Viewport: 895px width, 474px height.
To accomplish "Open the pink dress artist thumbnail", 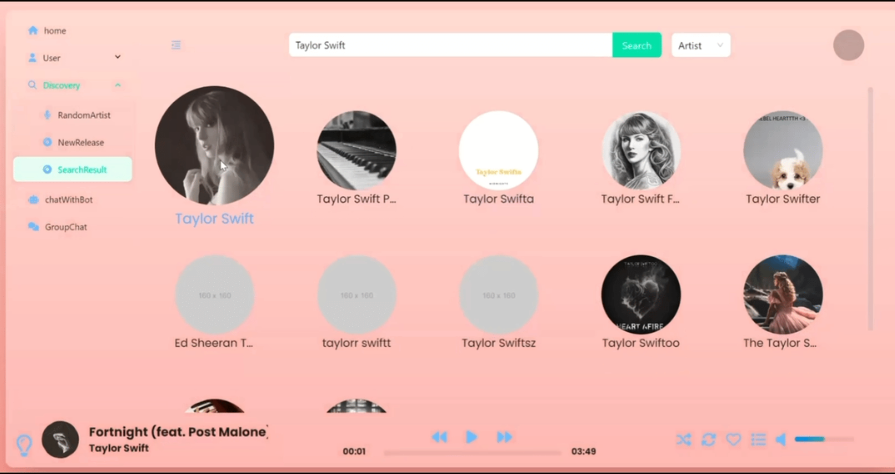I will (x=783, y=295).
